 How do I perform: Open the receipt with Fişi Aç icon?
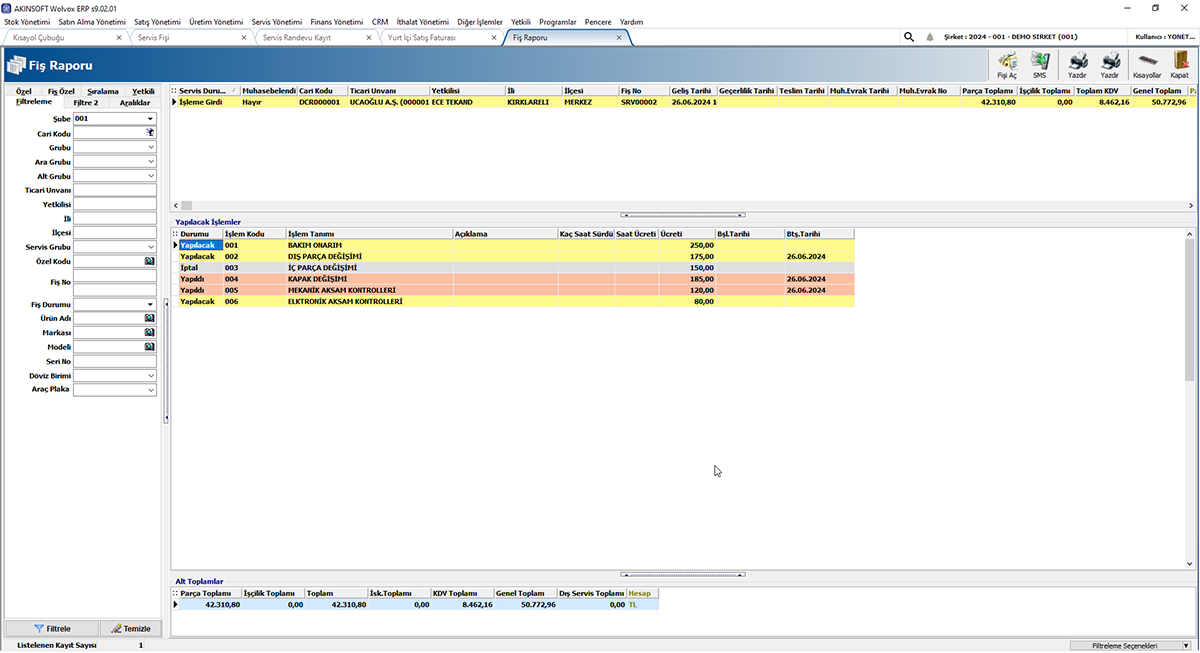click(1007, 64)
